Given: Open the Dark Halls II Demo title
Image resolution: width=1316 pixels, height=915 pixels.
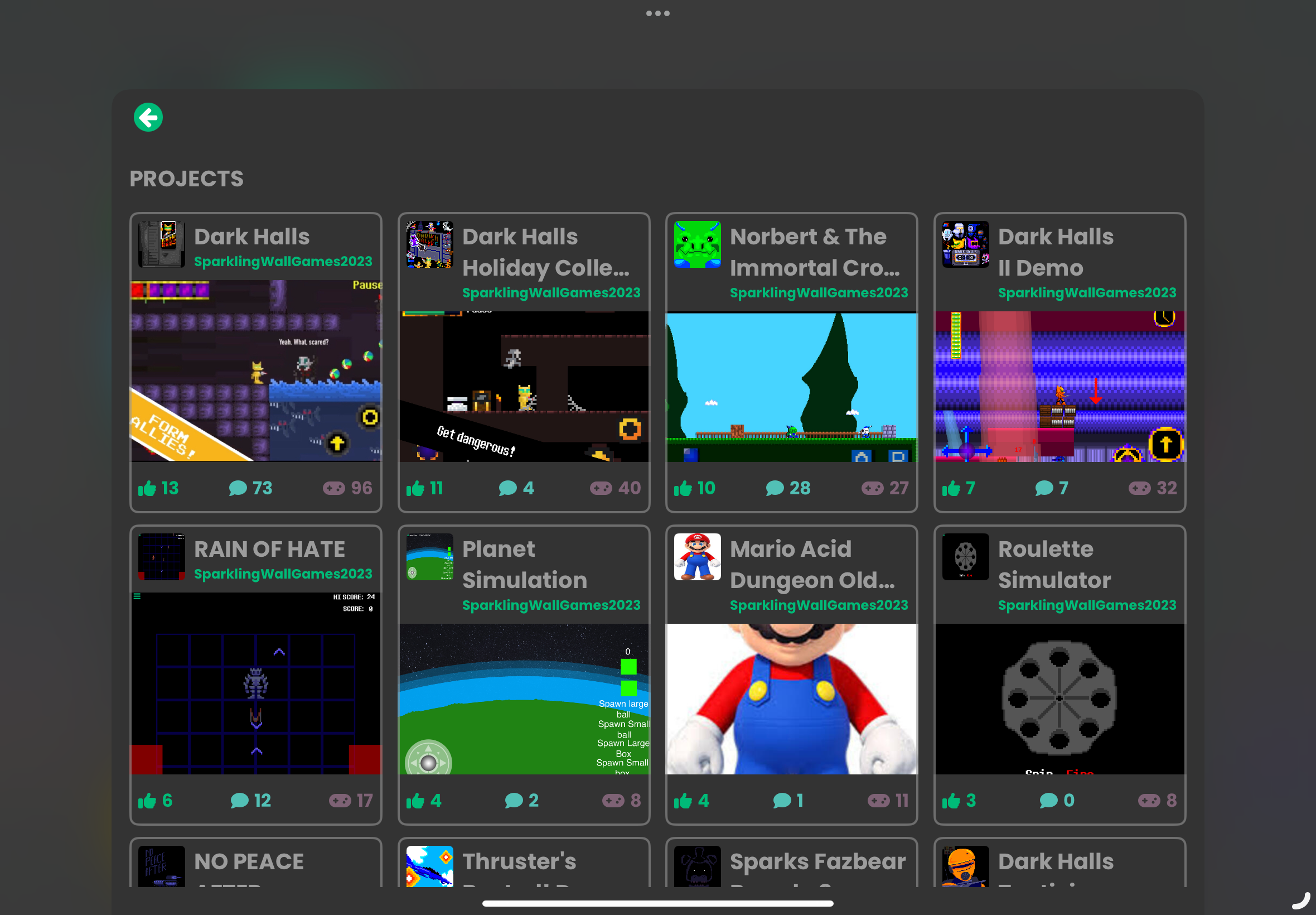Looking at the screenshot, I should pyautogui.click(x=1056, y=252).
